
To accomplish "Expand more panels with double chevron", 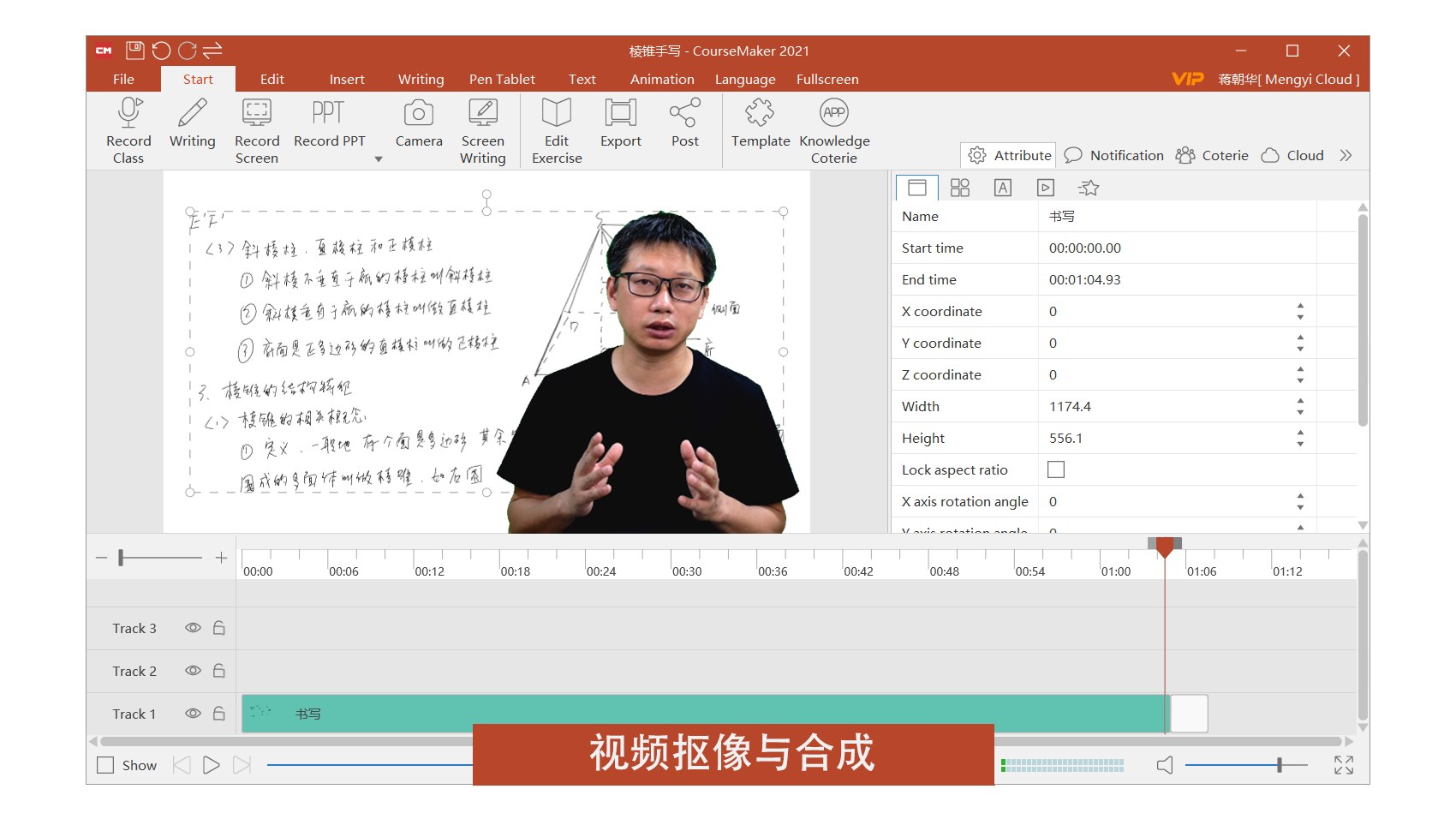I will tap(1346, 155).
